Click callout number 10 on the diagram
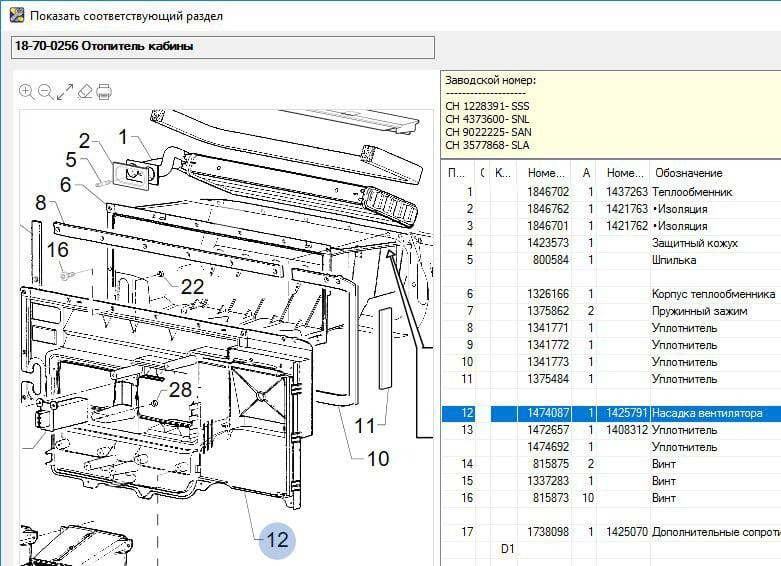This screenshot has width=781, height=566. pyautogui.click(x=378, y=459)
